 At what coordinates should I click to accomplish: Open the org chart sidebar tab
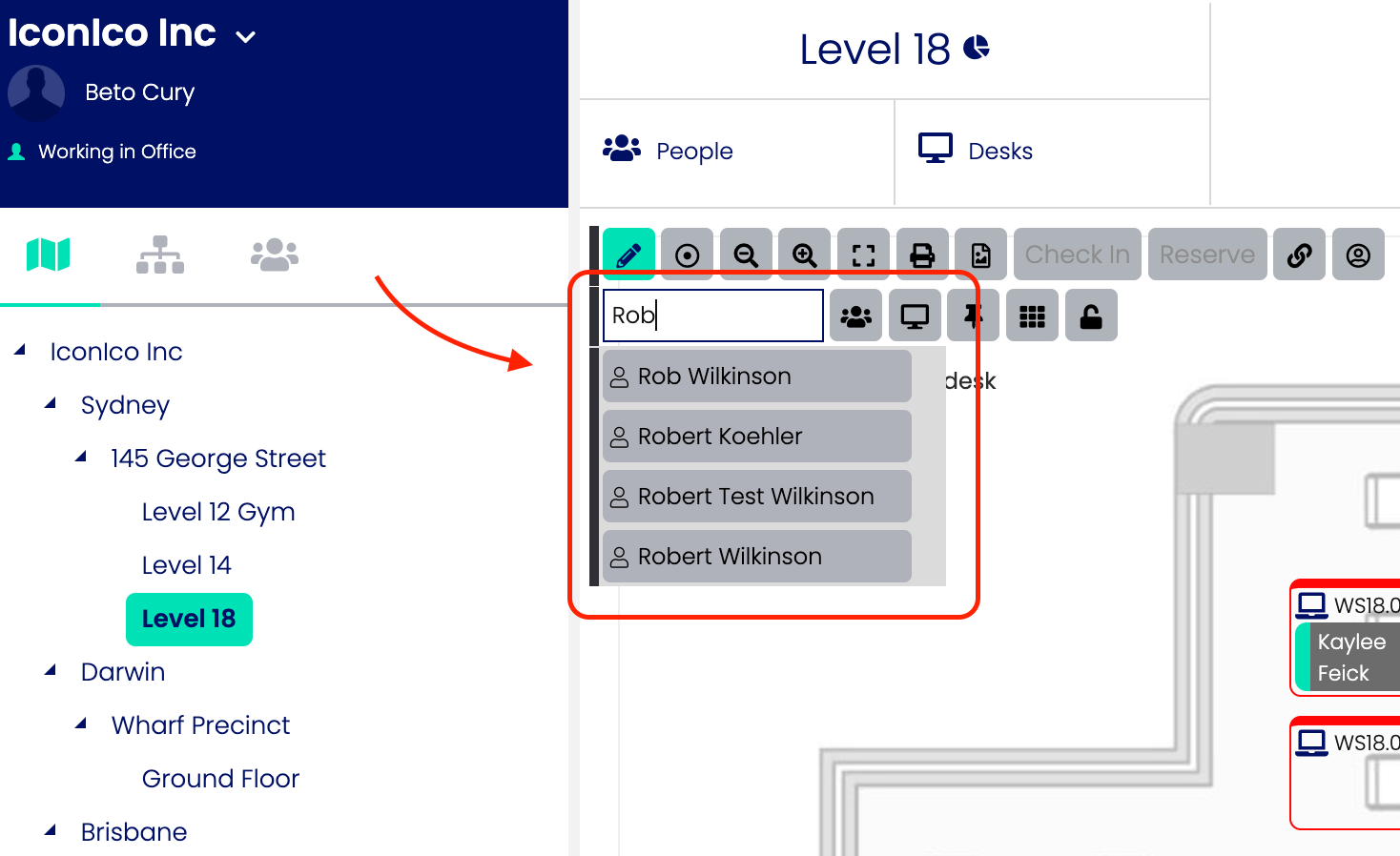coord(160,255)
